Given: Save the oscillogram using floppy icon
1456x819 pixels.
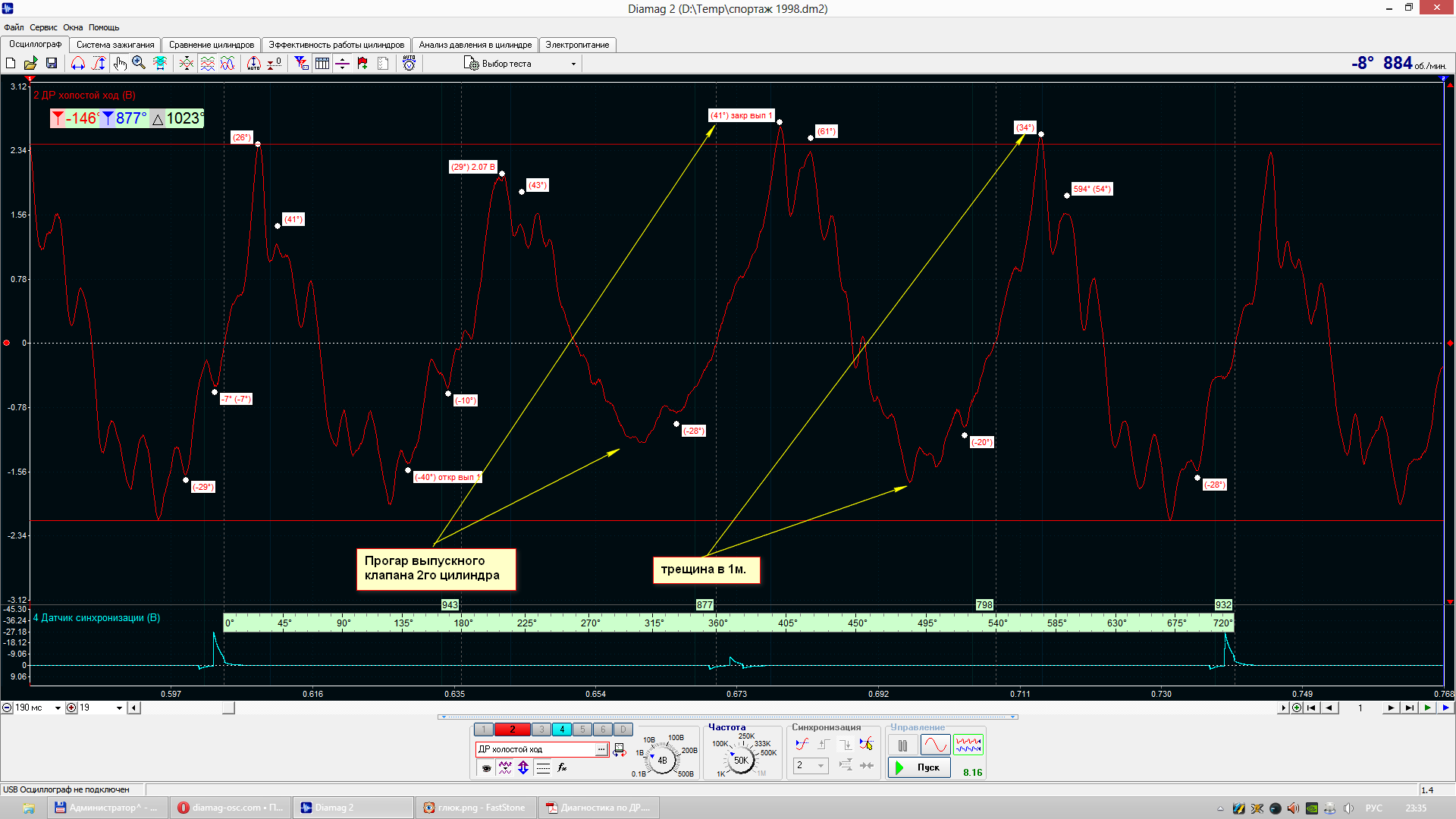Looking at the screenshot, I should pyautogui.click(x=52, y=64).
